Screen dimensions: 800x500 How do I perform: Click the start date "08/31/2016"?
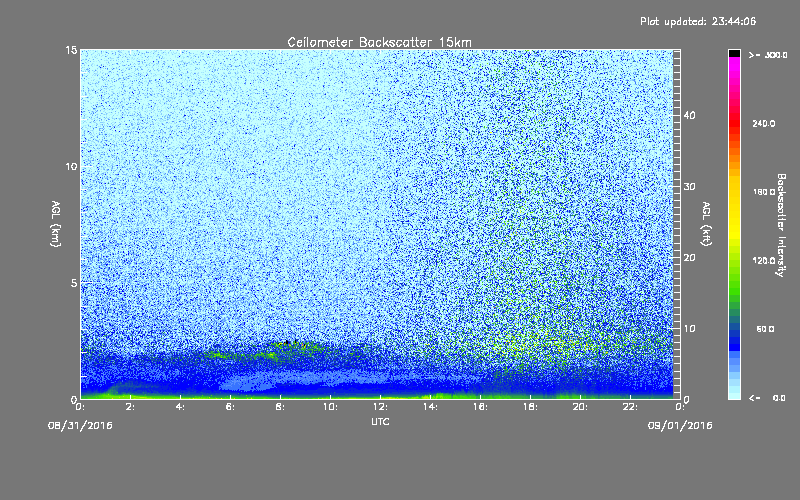point(80,426)
